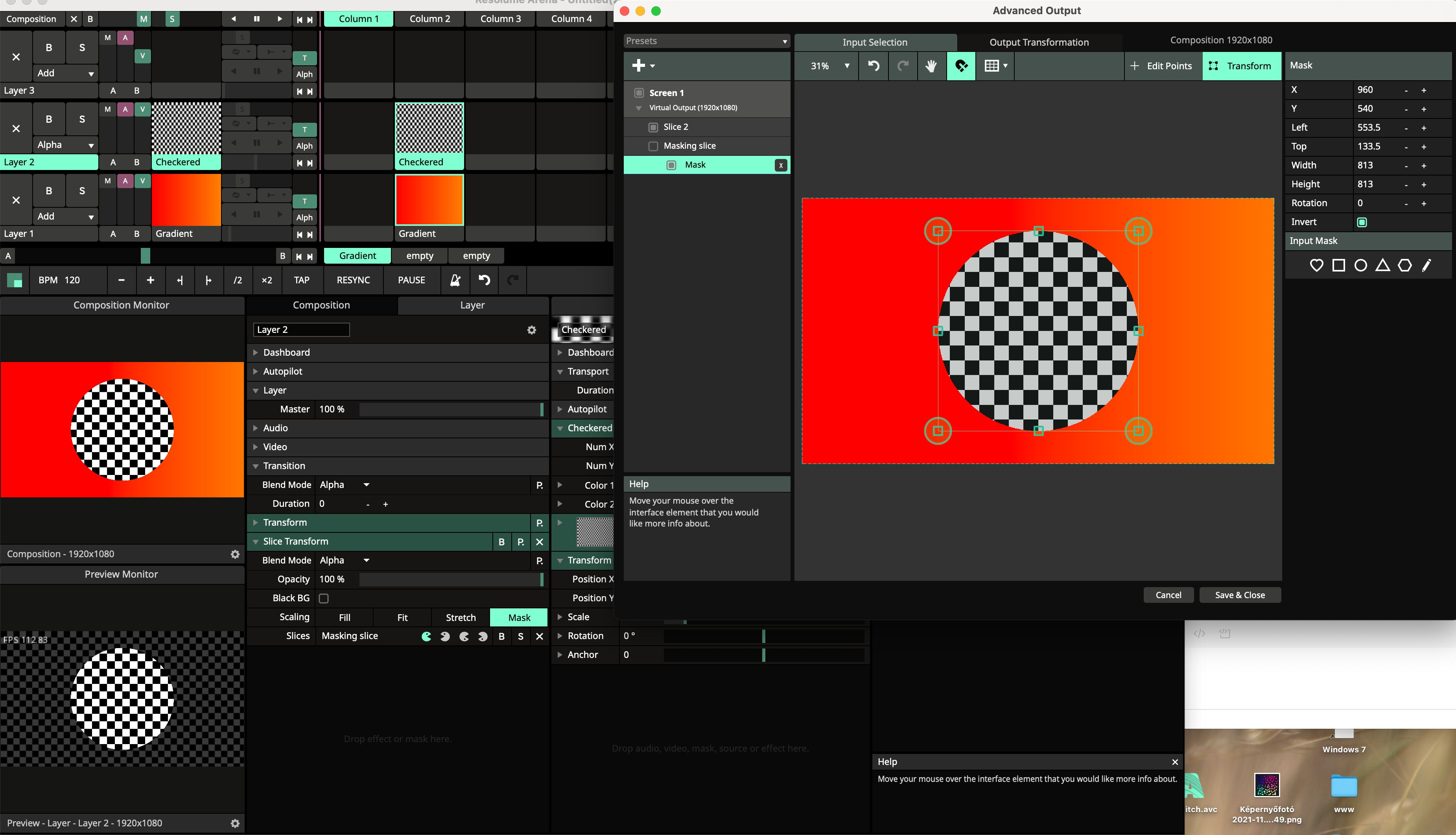Enable the Black BG checkbox
Screen dimensions: 1456x835
click(324, 598)
